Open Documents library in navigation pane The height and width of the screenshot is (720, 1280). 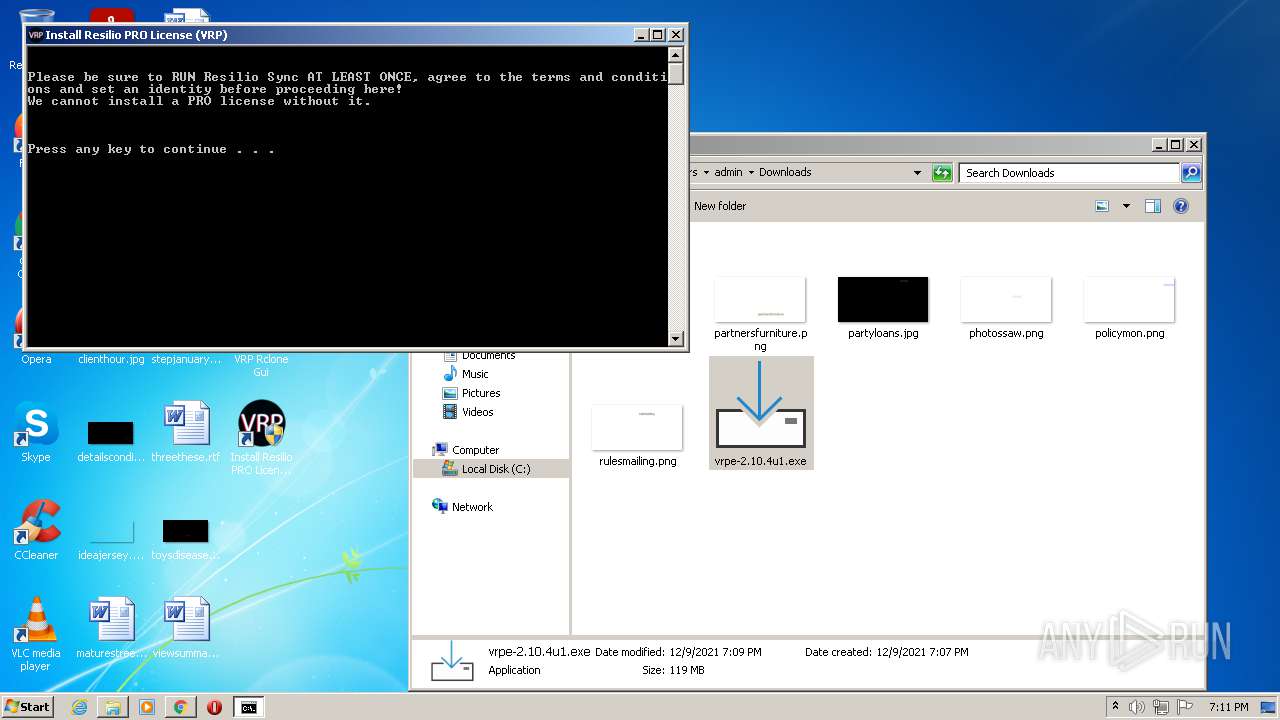click(x=488, y=355)
